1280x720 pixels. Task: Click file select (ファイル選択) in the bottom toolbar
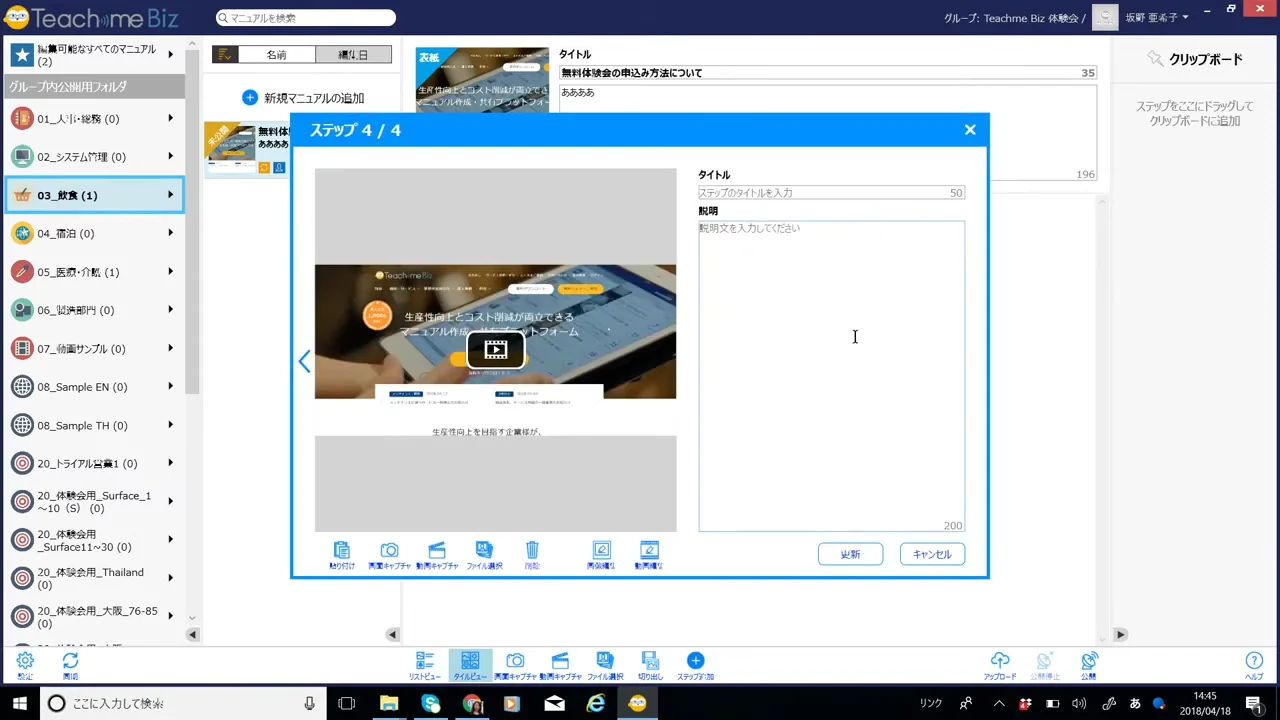(605, 666)
